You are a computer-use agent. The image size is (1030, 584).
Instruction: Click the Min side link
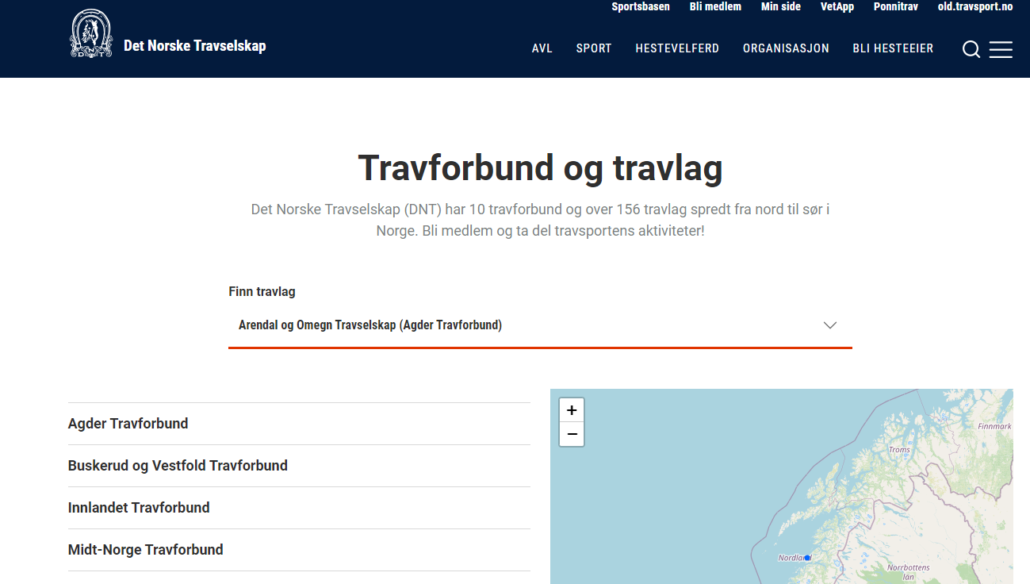point(780,7)
